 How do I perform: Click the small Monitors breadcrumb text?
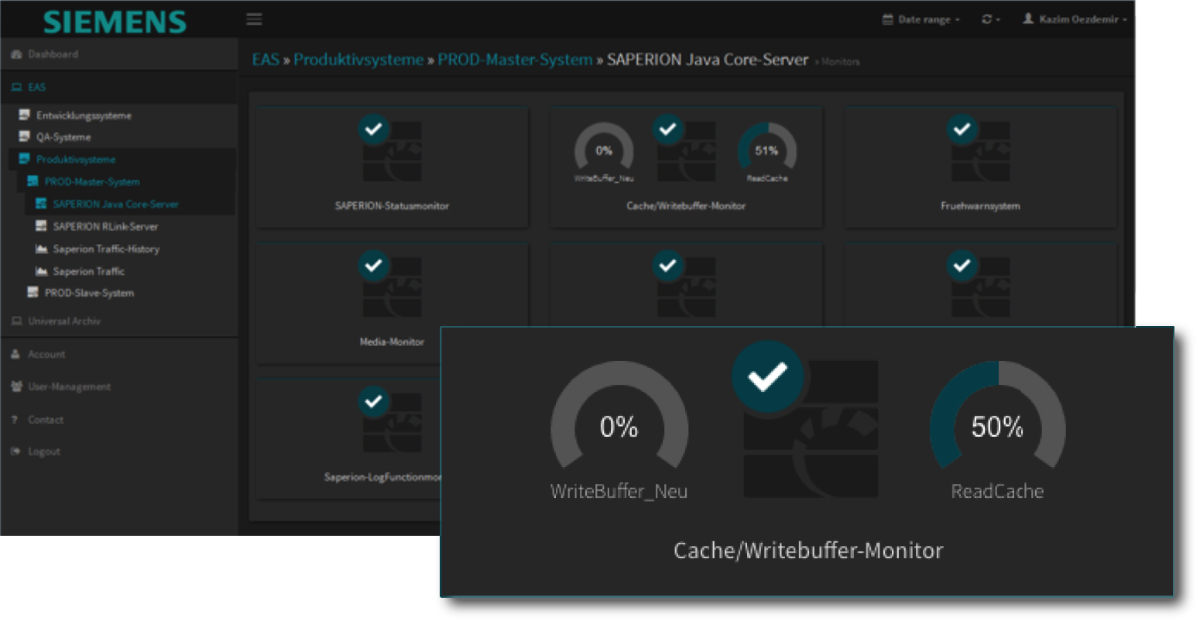840,62
